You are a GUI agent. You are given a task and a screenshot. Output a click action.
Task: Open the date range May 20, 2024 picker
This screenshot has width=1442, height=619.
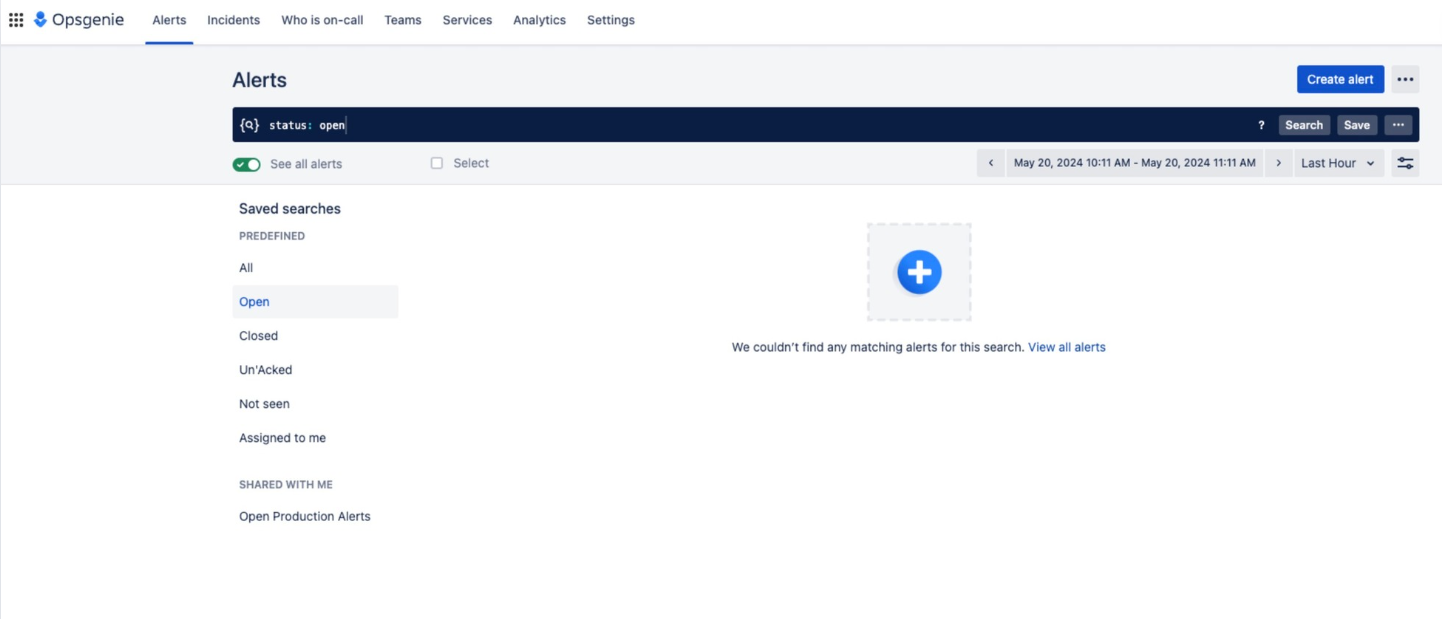pyautogui.click(x=1134, y=163)
